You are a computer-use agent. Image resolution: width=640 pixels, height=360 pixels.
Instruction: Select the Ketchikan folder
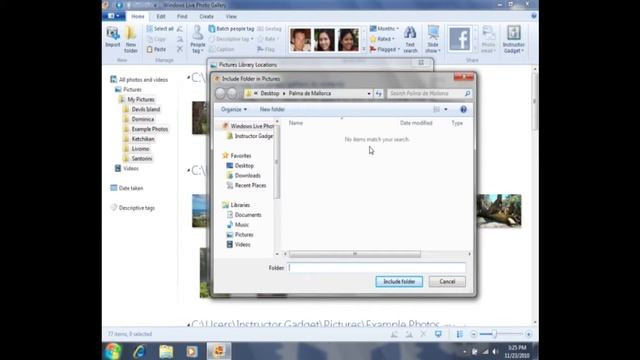pos(139,139)
